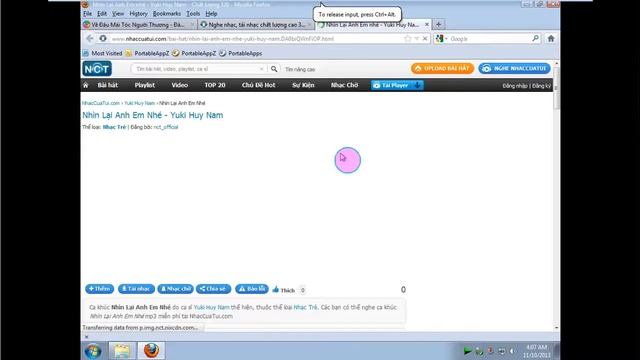
Task: Click the search magnifier icon beside the NCT search box
Action: pos(274,69)
